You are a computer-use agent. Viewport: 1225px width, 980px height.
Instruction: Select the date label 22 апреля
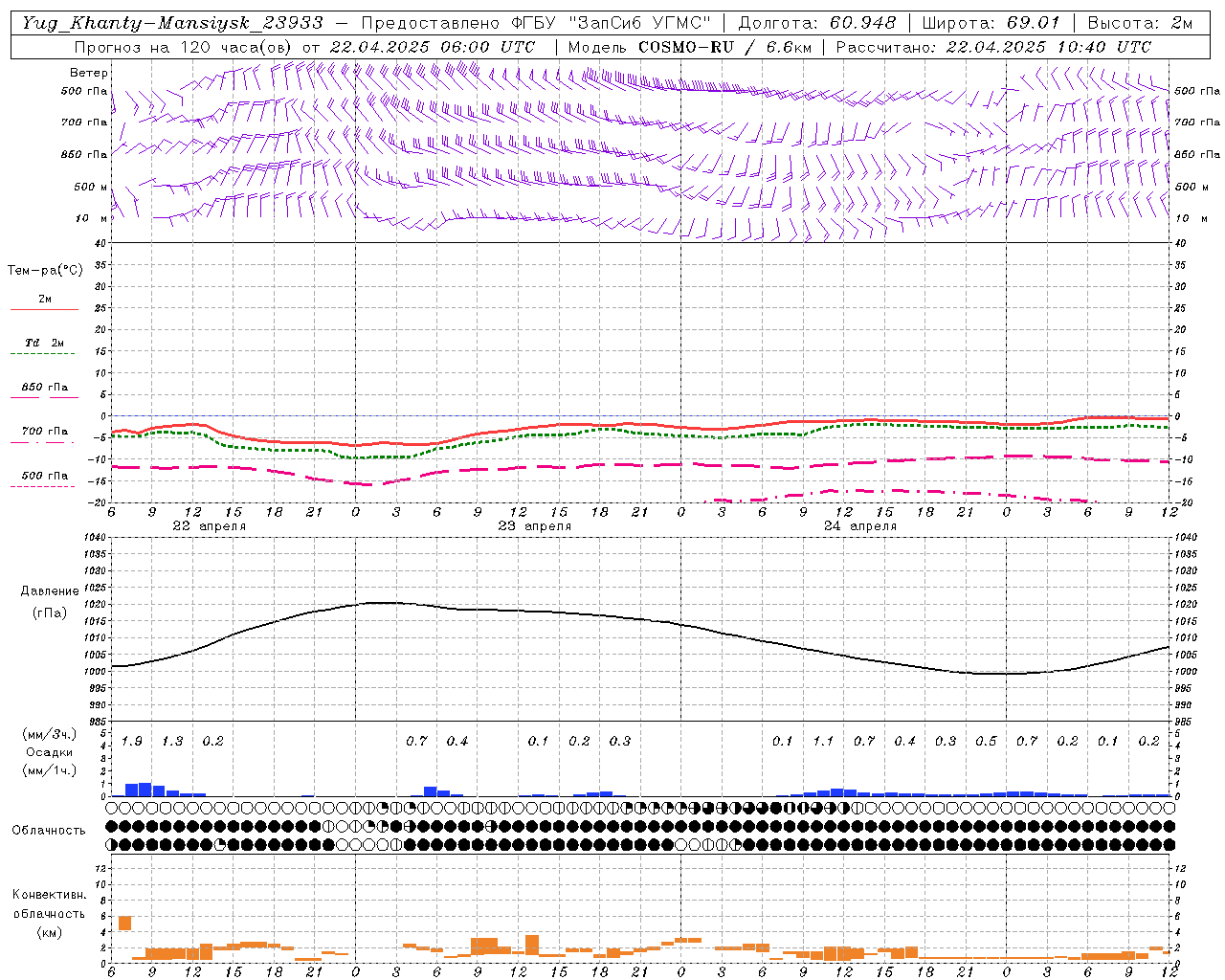coord(209,526)
